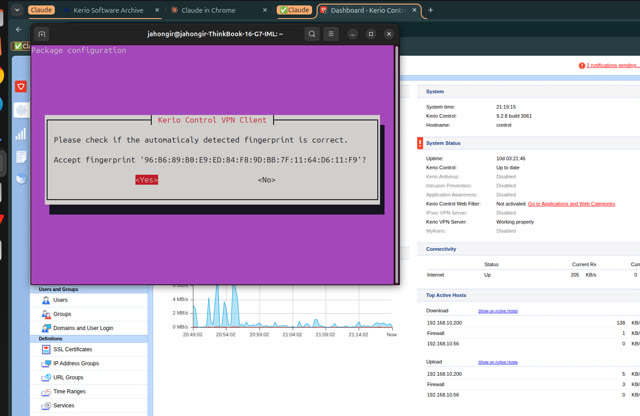Click the Users person icon

click(46, 300)
